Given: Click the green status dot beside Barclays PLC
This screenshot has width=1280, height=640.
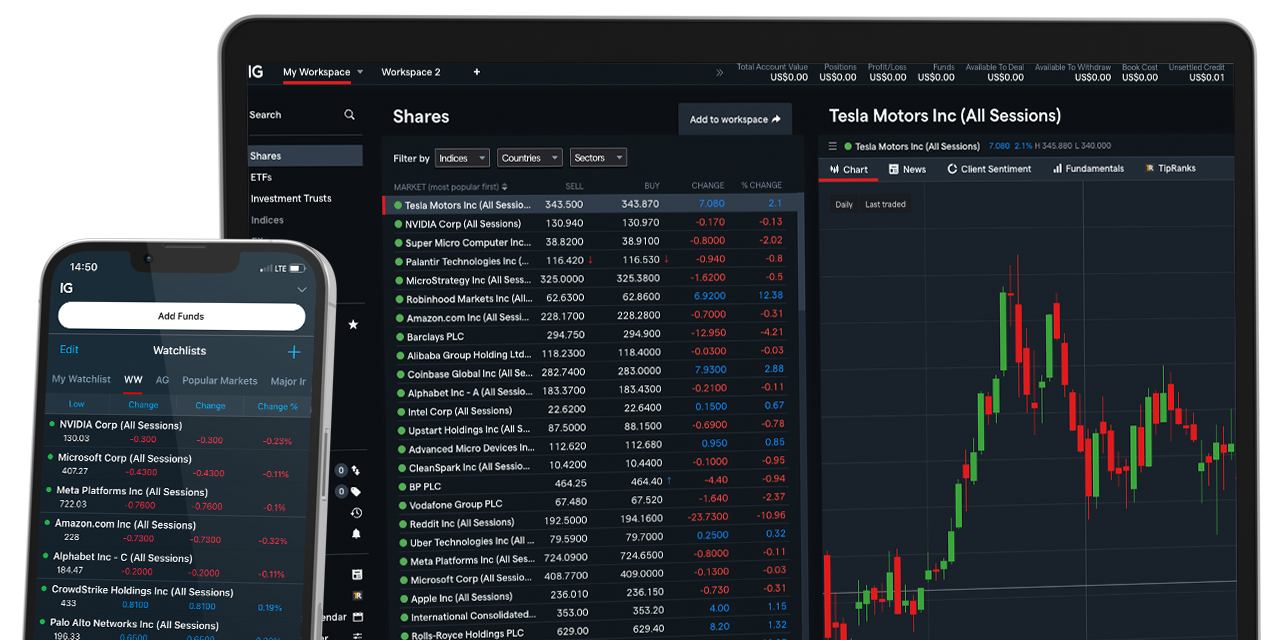Looking at the screenshot, I should pyautogui.click(x=399, y=336).
